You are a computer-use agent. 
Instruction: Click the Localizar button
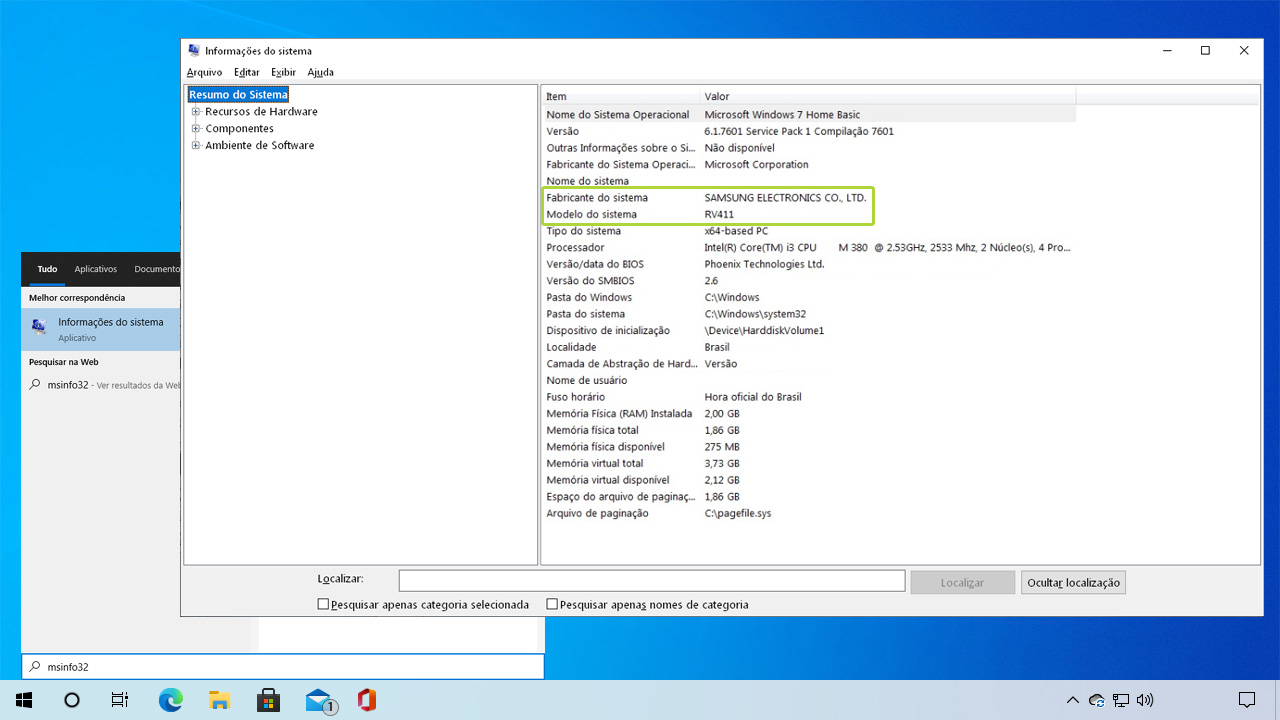pos(962,582)
